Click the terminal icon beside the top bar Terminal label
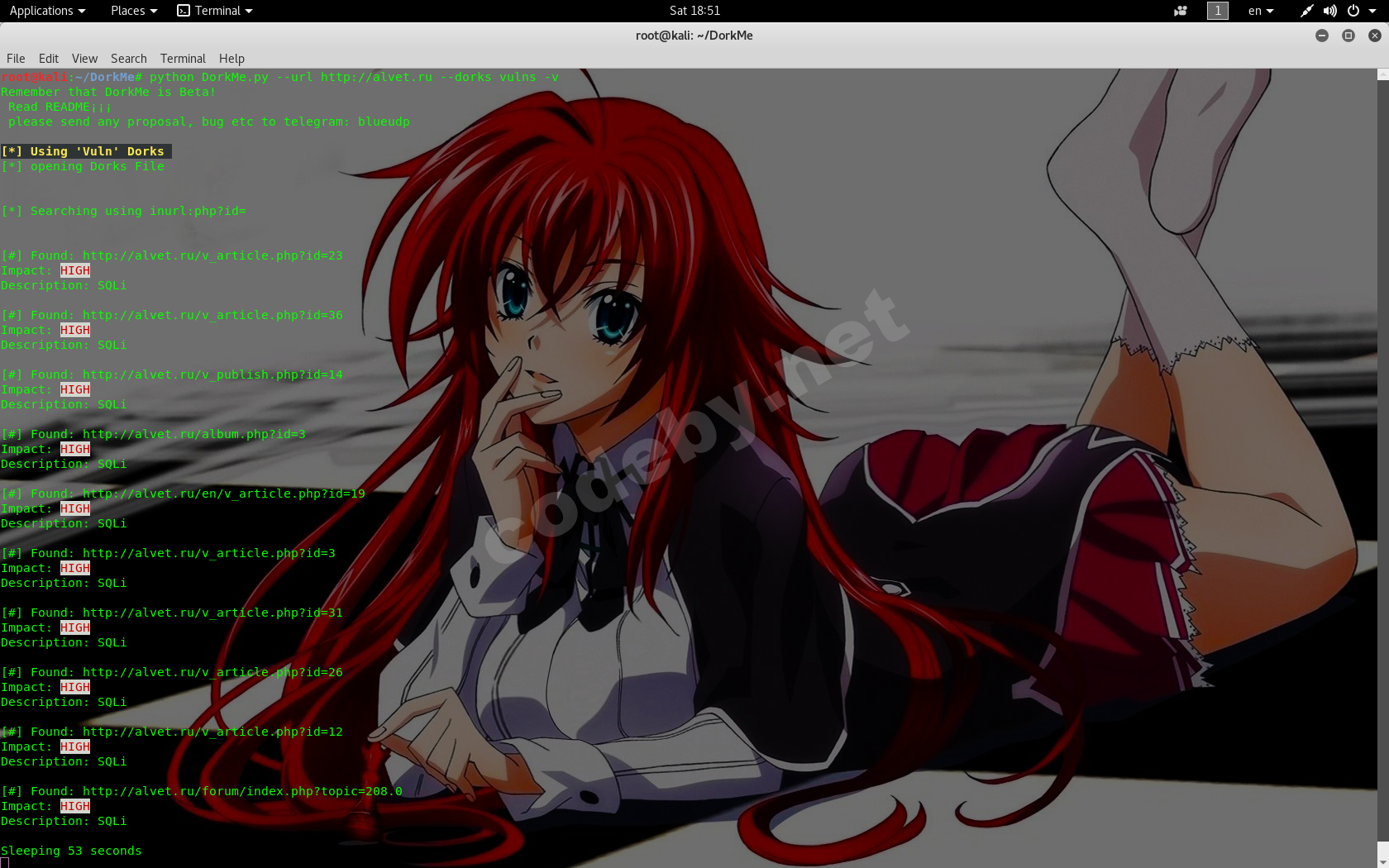Image resolution: width=1389 pixels, height=868 pixels. coord(184,11)
